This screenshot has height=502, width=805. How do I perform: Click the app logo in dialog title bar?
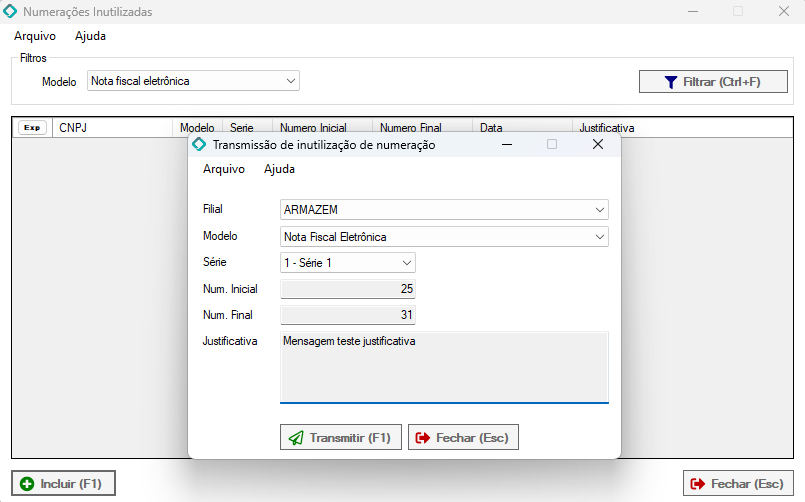point(199,145)
